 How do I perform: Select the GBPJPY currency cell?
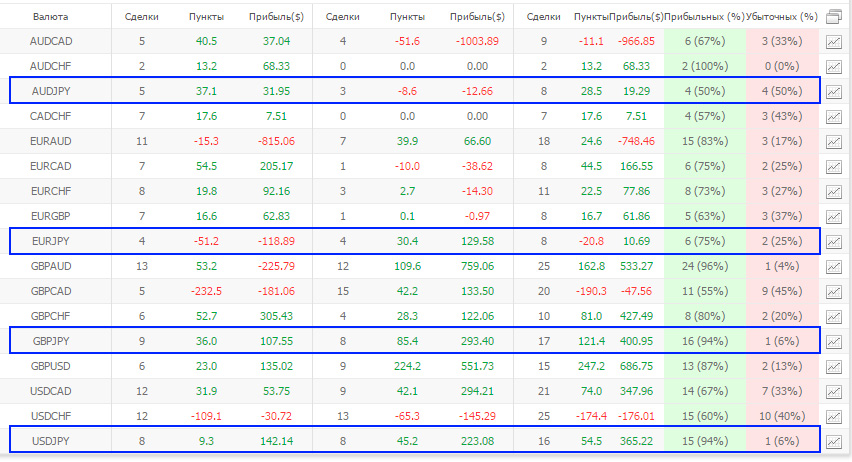51,341
